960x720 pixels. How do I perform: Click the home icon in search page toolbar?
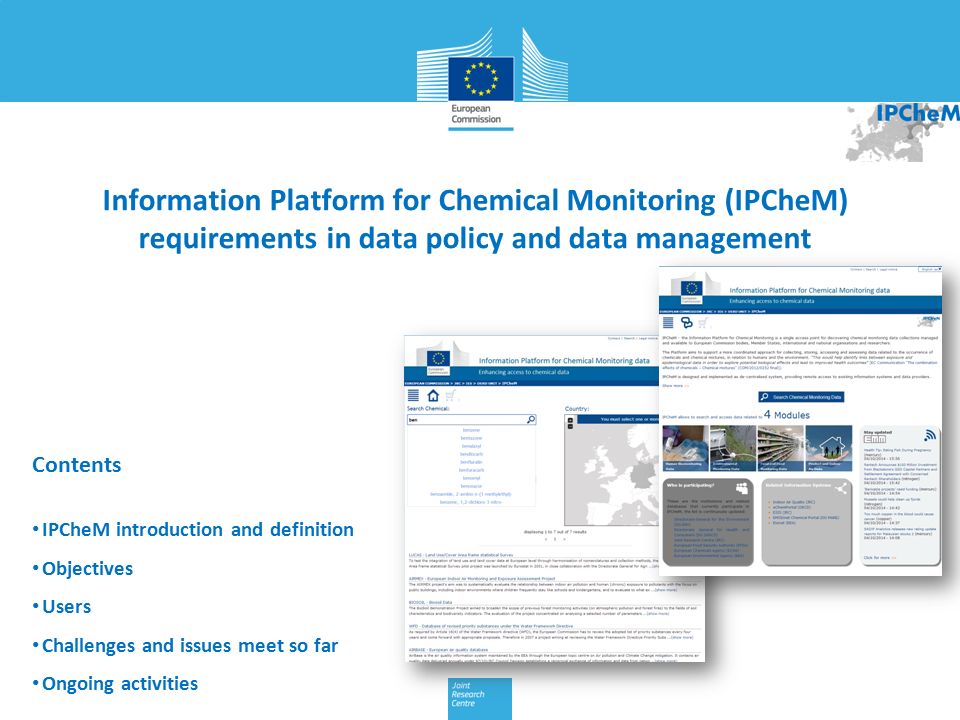[x=433, y=396]
